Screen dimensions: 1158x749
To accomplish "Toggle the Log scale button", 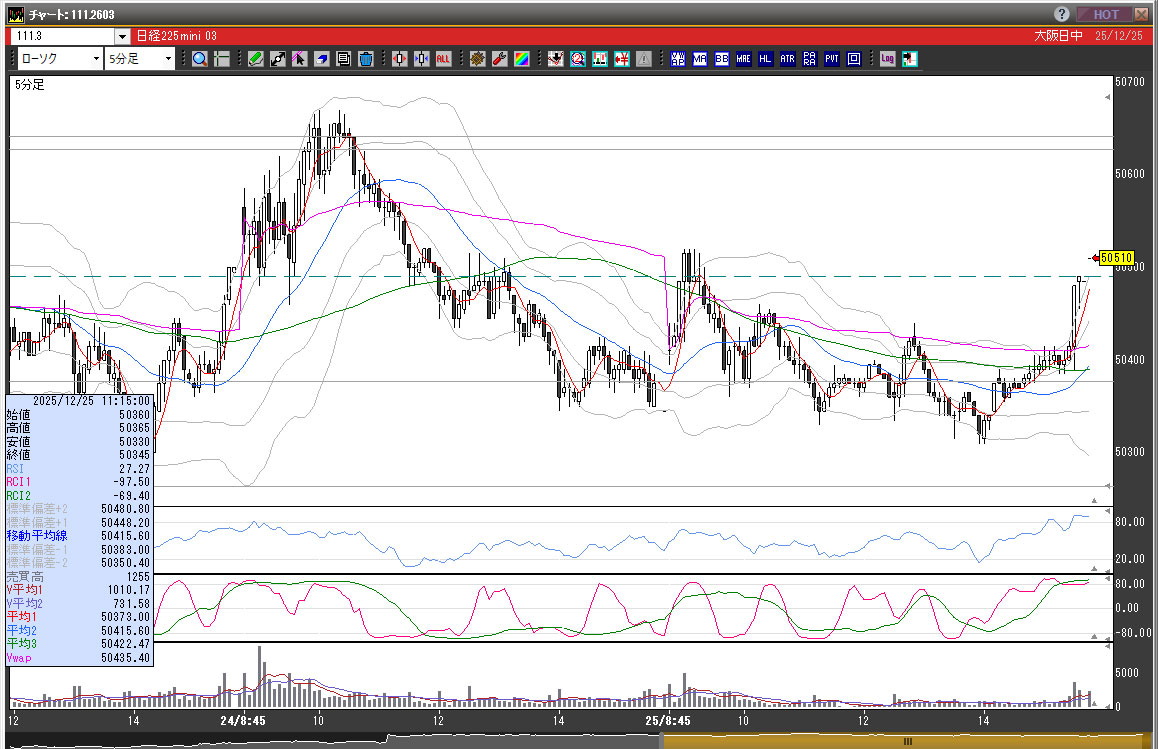I will coord(887,59).
